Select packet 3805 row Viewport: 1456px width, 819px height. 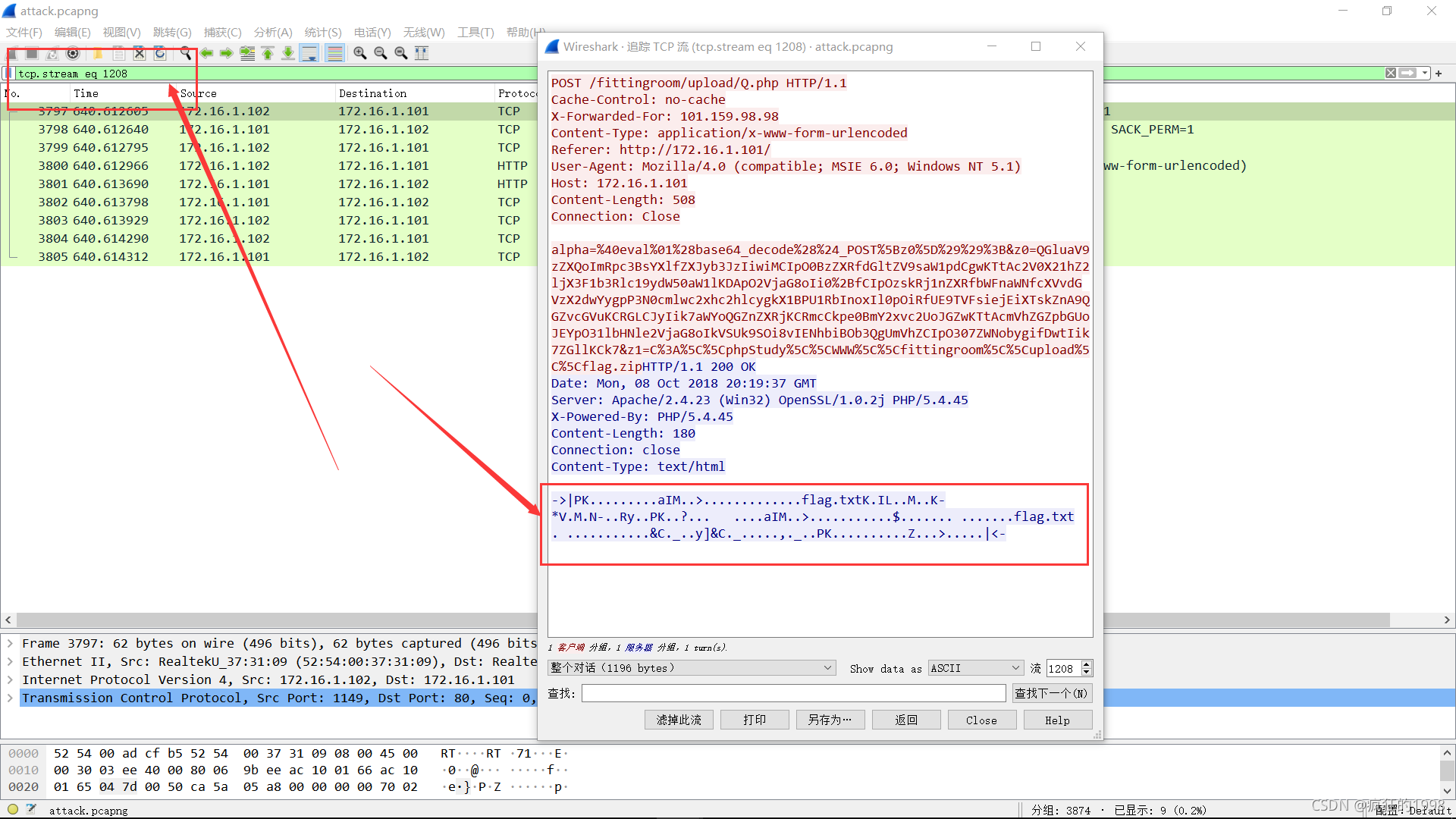pyautogui.click(x=269, y=256)
